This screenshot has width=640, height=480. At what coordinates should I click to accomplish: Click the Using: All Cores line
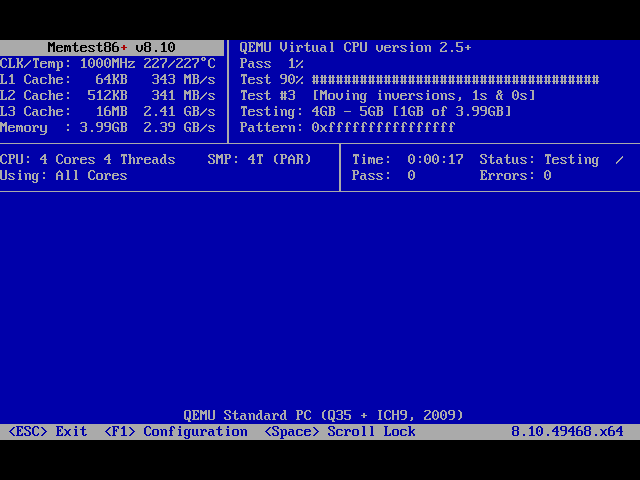(64, 176)
